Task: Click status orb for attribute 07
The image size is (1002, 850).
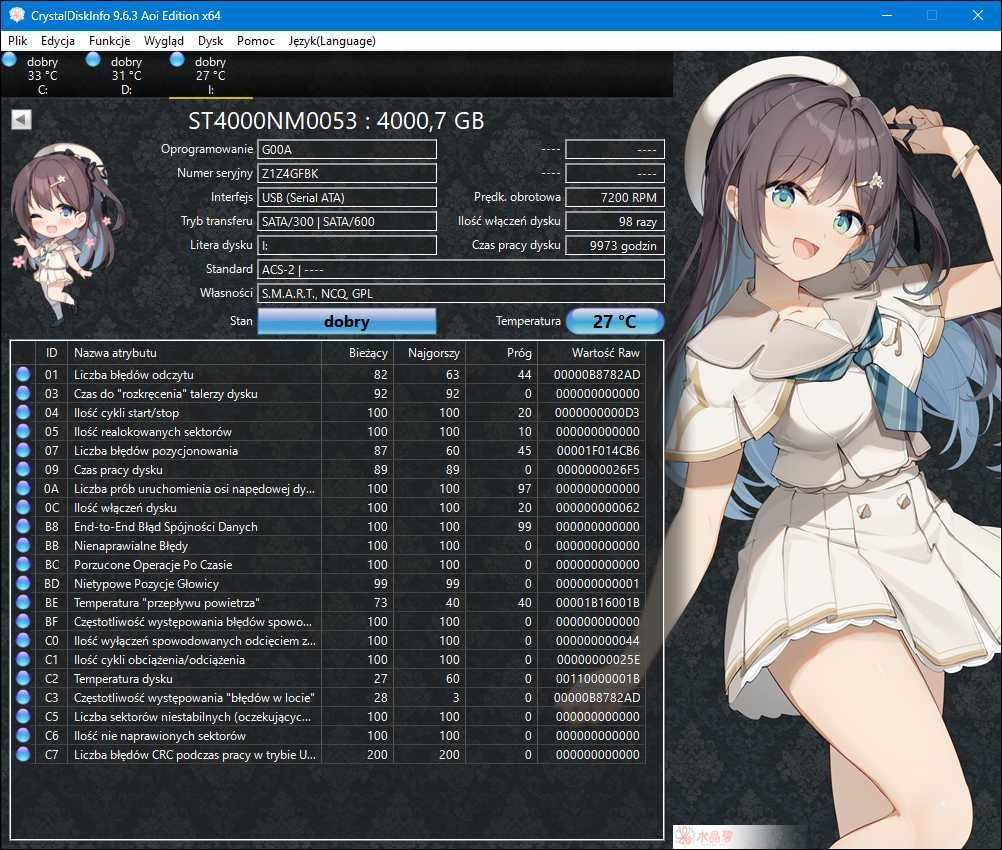Action: (23, 451)
